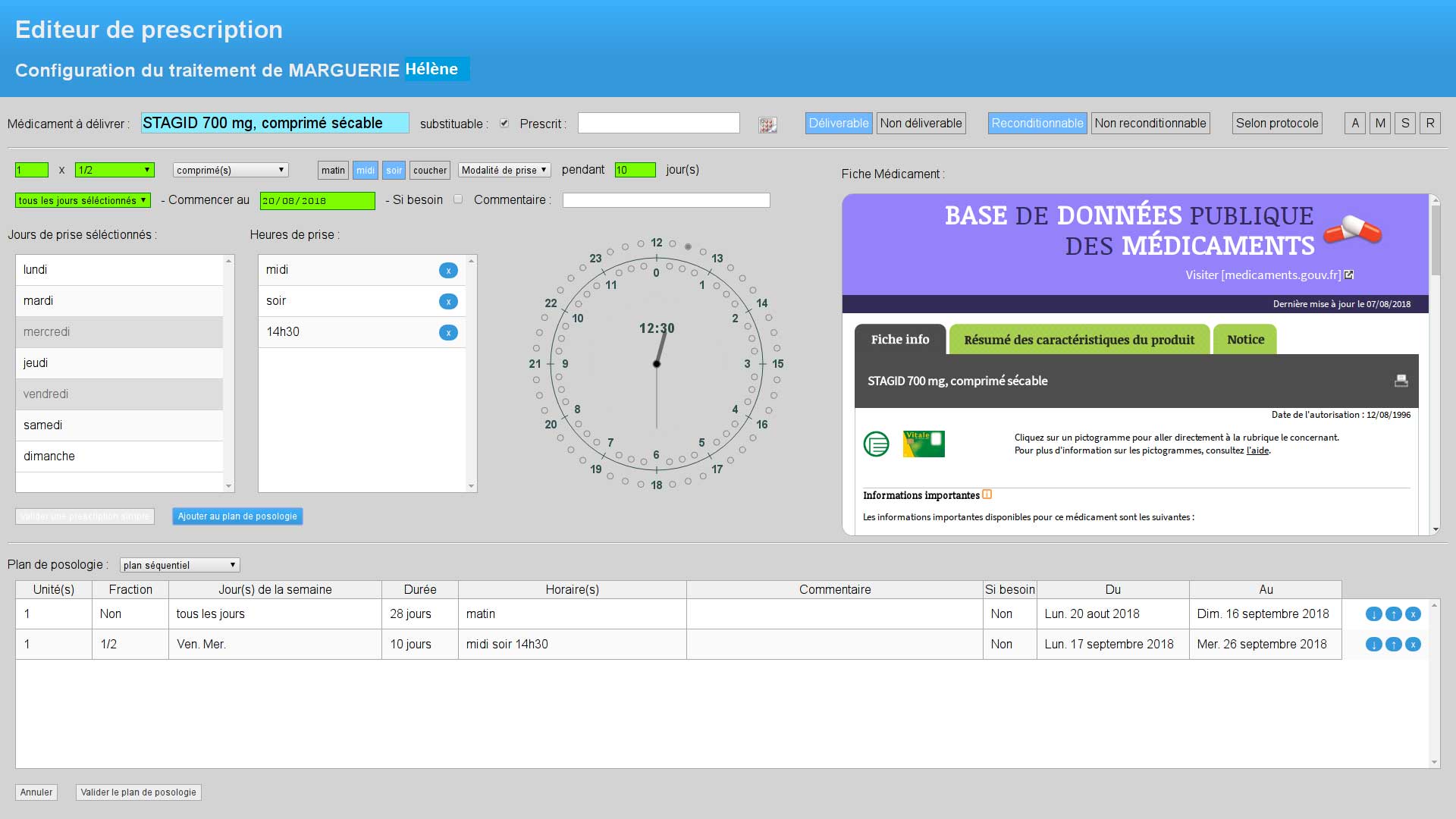Click the Carte Vitale pictogram
The height and width of the screenshot is (819, 1456).
(924, 444)
